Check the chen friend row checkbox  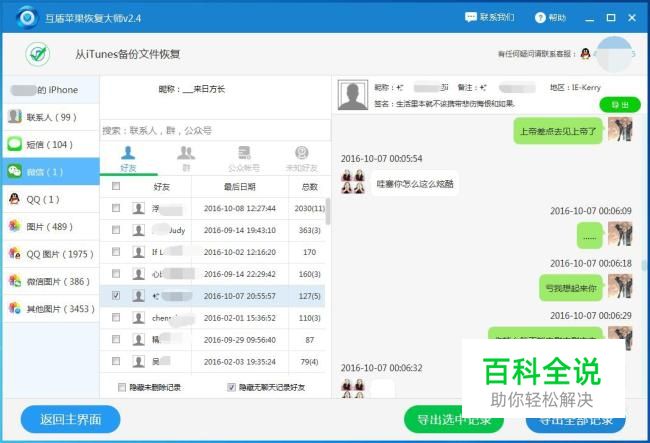point(116,317)
